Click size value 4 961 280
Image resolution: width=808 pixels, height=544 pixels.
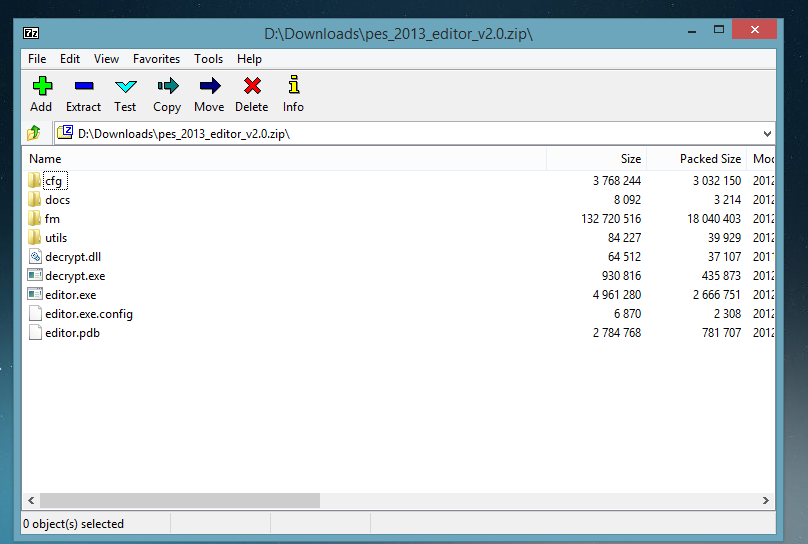click(x=617, y=295)
